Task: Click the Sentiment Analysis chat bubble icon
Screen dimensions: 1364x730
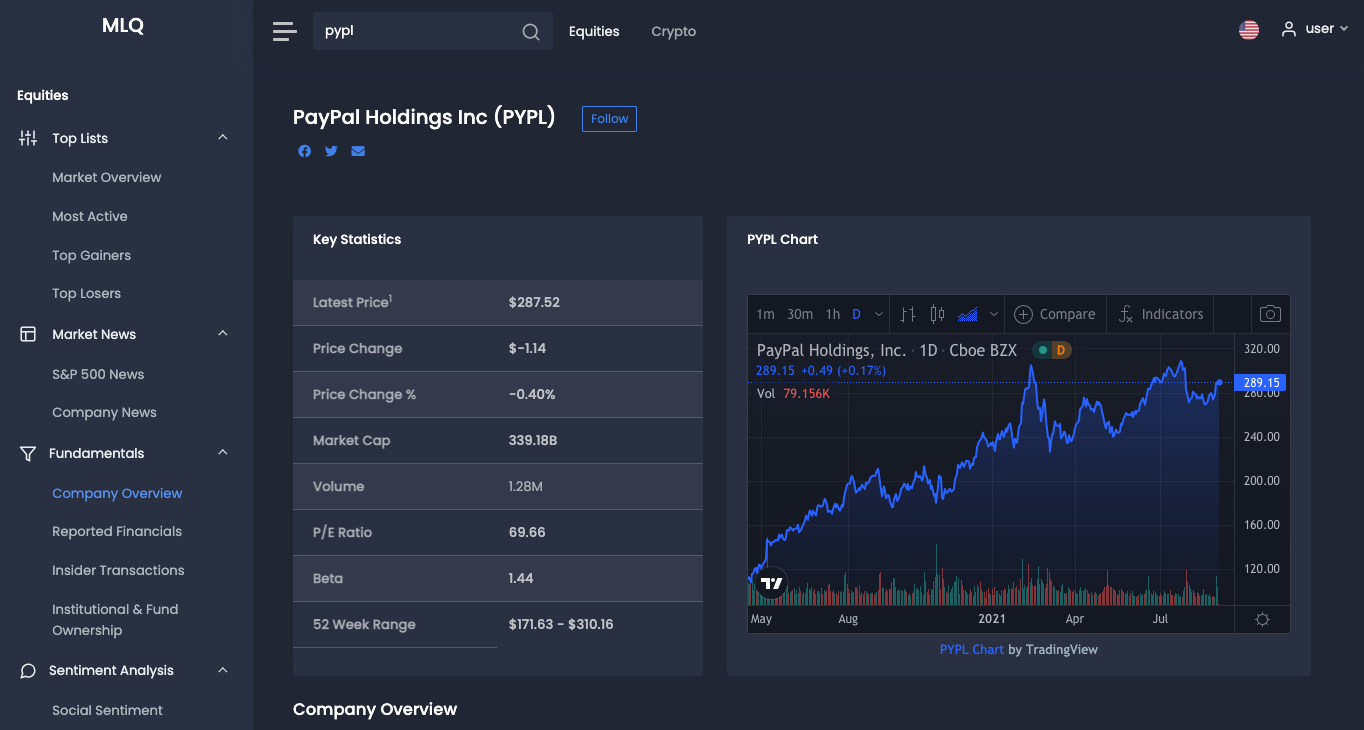Action: point(28,670)
